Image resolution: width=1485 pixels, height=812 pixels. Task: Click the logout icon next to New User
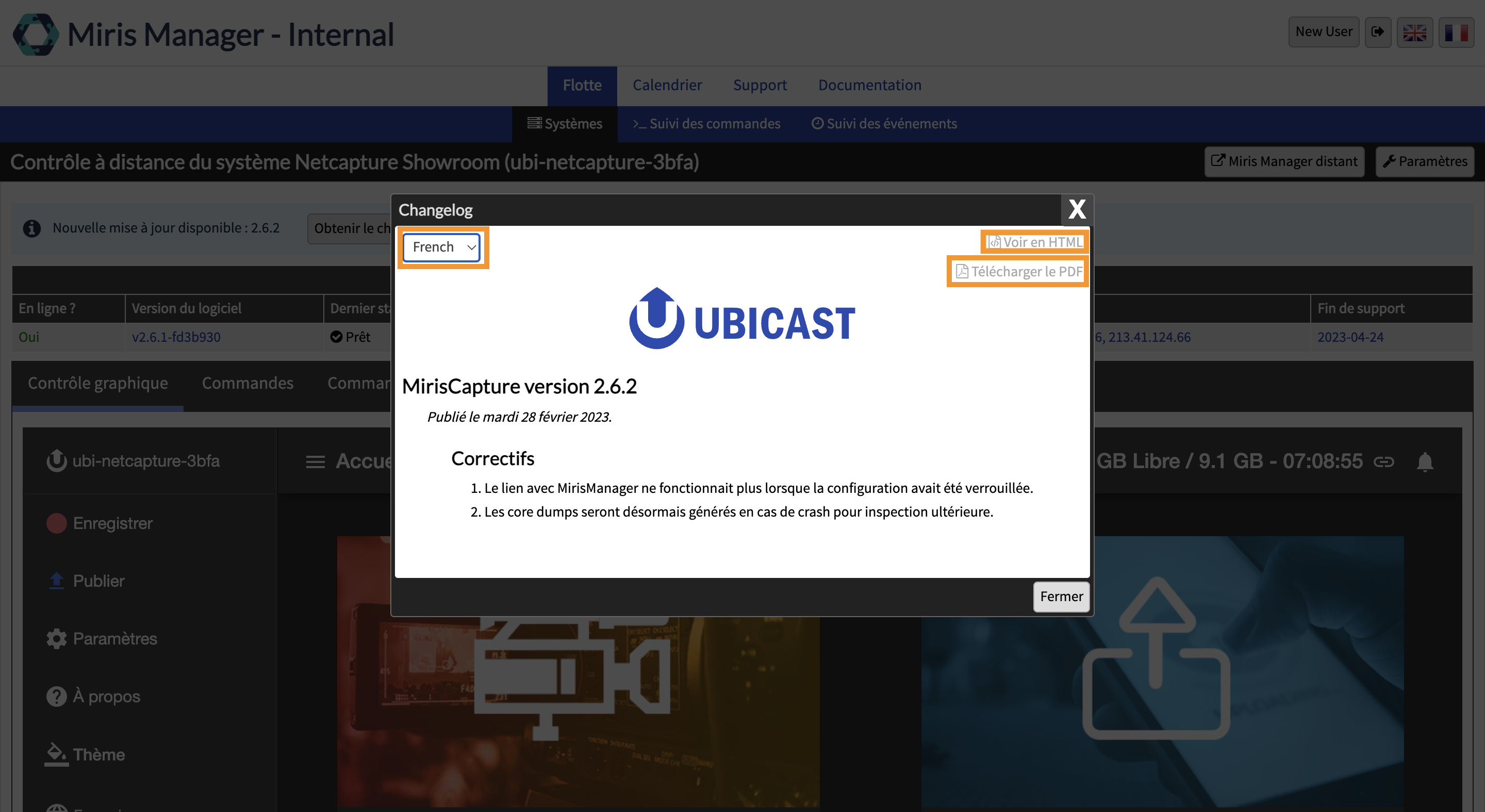click(1378, 31)
